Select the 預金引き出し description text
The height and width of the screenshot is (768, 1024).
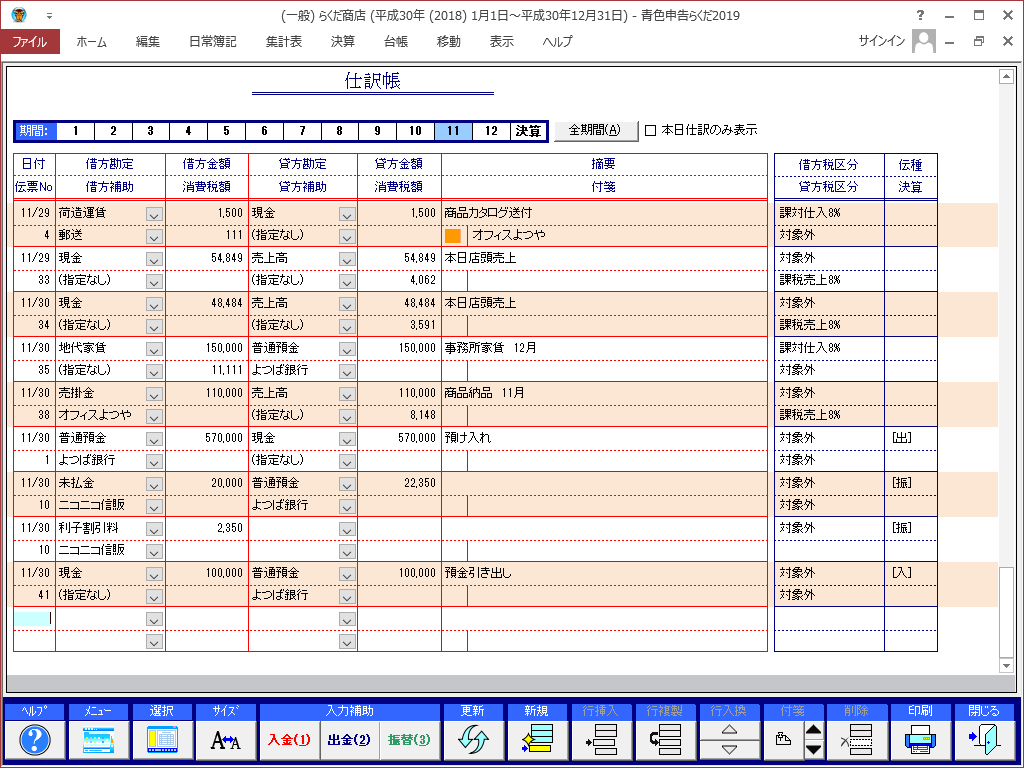(478, 573)
